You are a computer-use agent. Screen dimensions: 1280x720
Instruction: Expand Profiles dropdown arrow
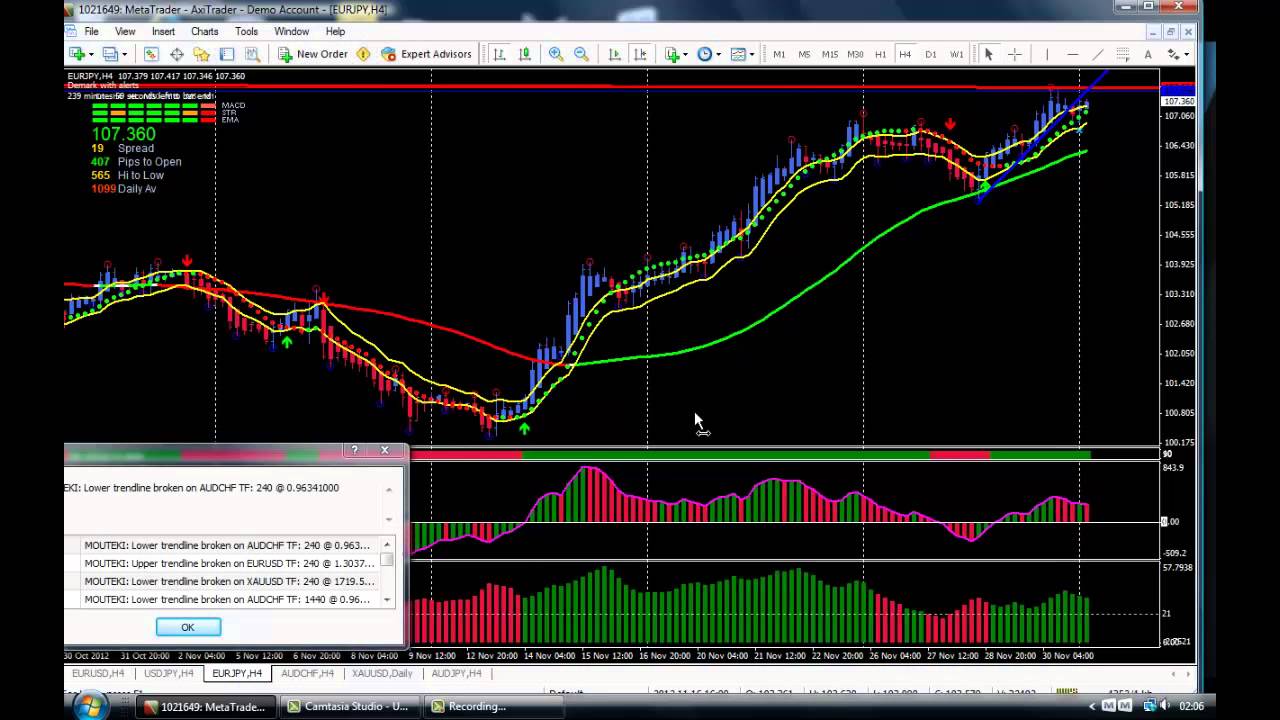pos(124,54)
